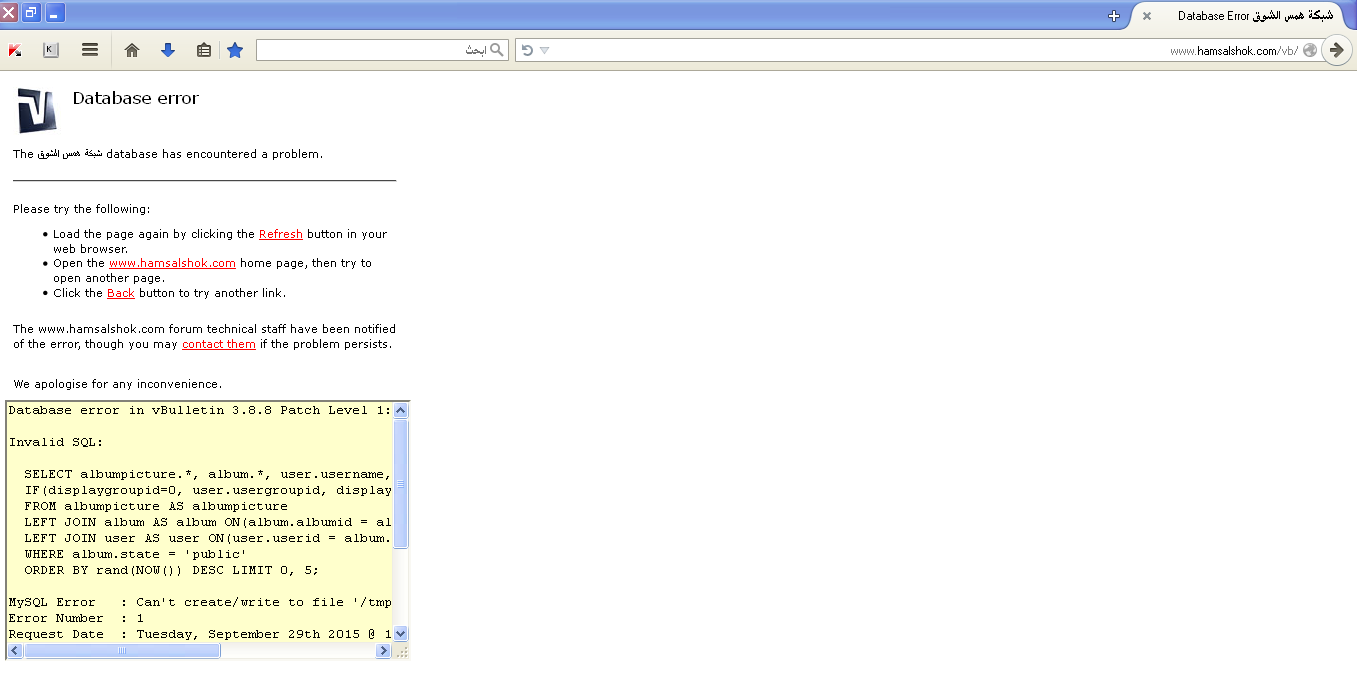
Task: Click the globe site identity icon
Action: [1310, 50]
